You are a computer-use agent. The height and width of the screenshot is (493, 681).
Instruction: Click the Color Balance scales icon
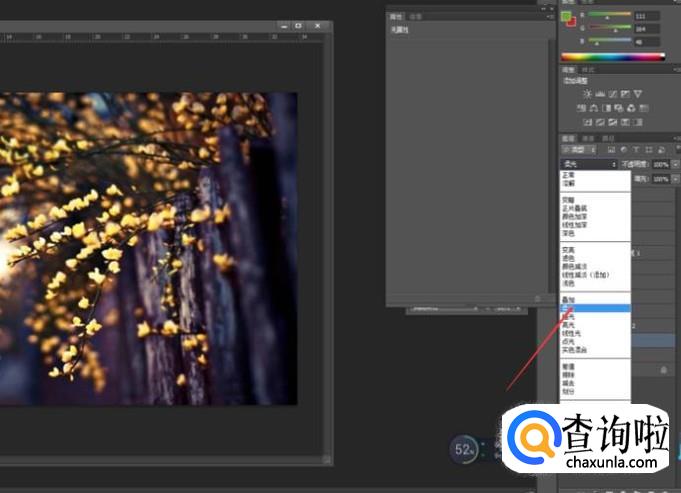(x=593, y=107)
